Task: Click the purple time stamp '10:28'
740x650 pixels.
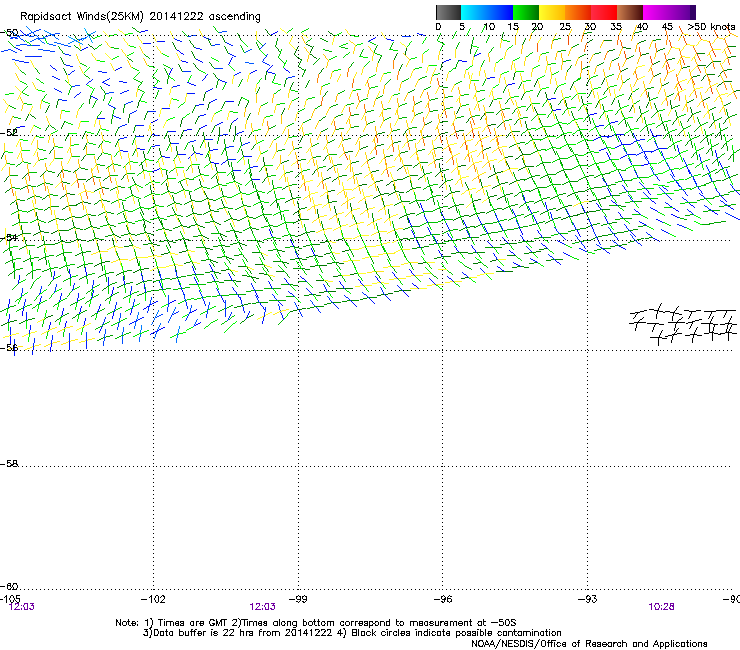Action: [x=661, y=607]
